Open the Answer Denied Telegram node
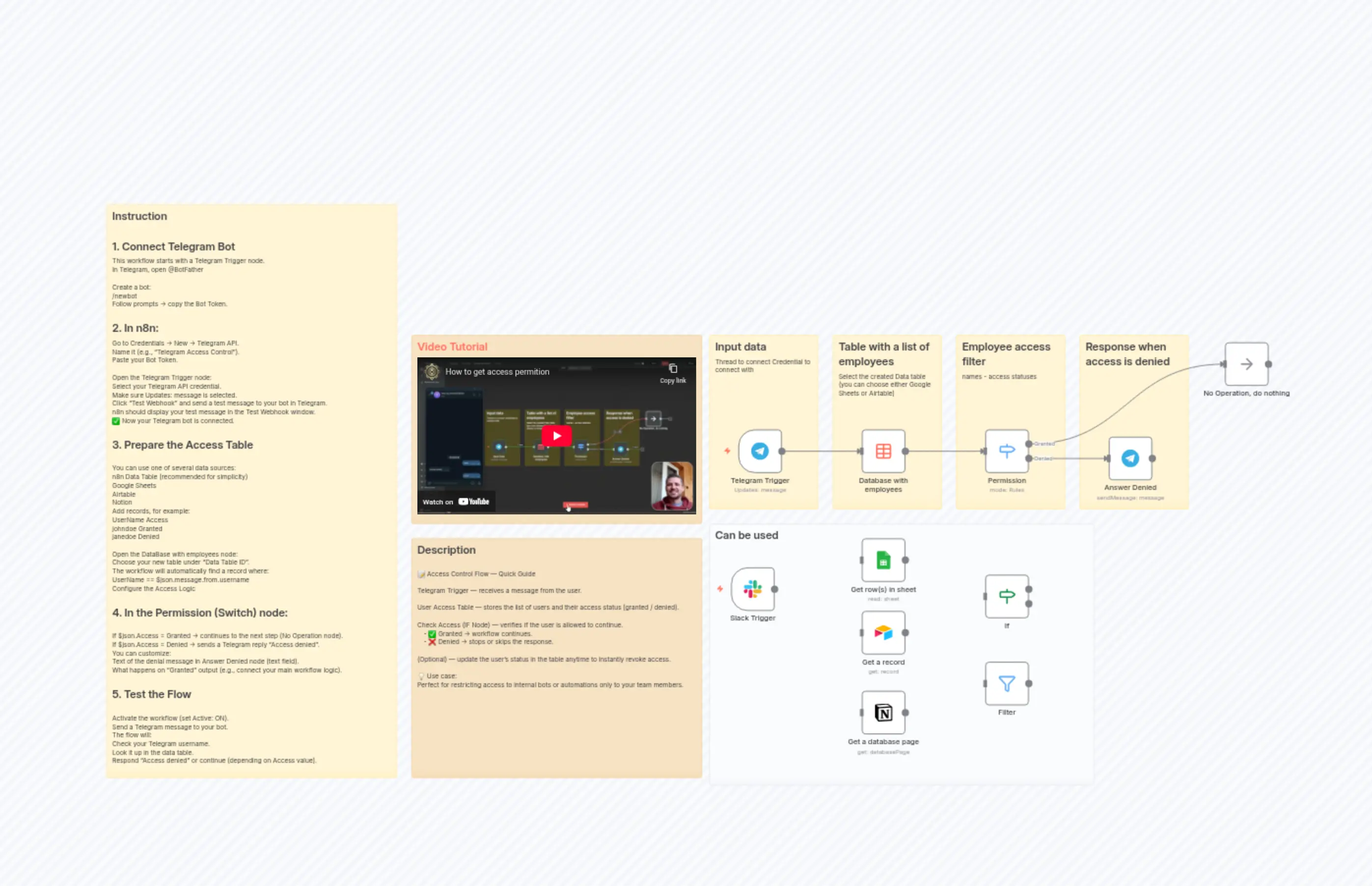The height and width of the screenshot is (886, 1372). pos(1130,458)
